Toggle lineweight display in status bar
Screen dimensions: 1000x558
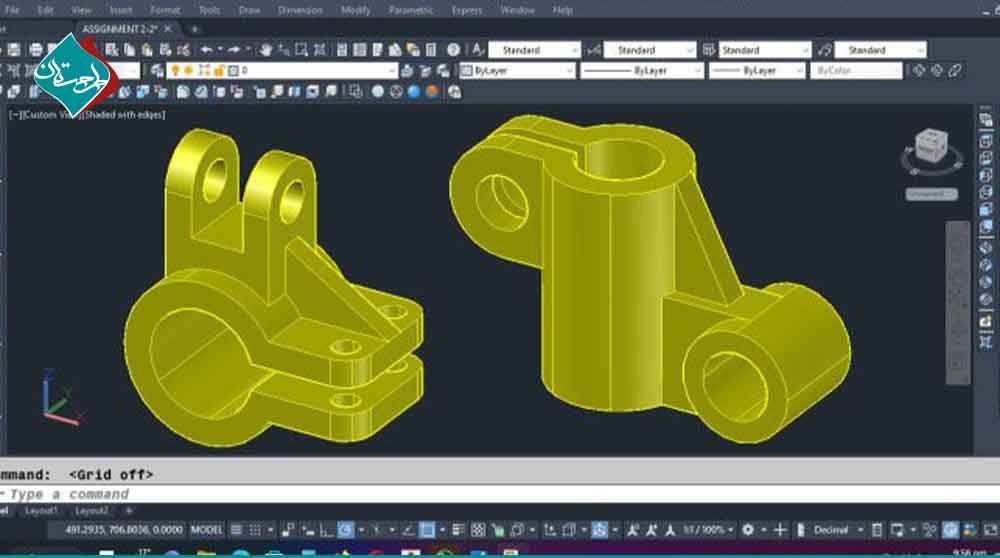tap(458, 530)
